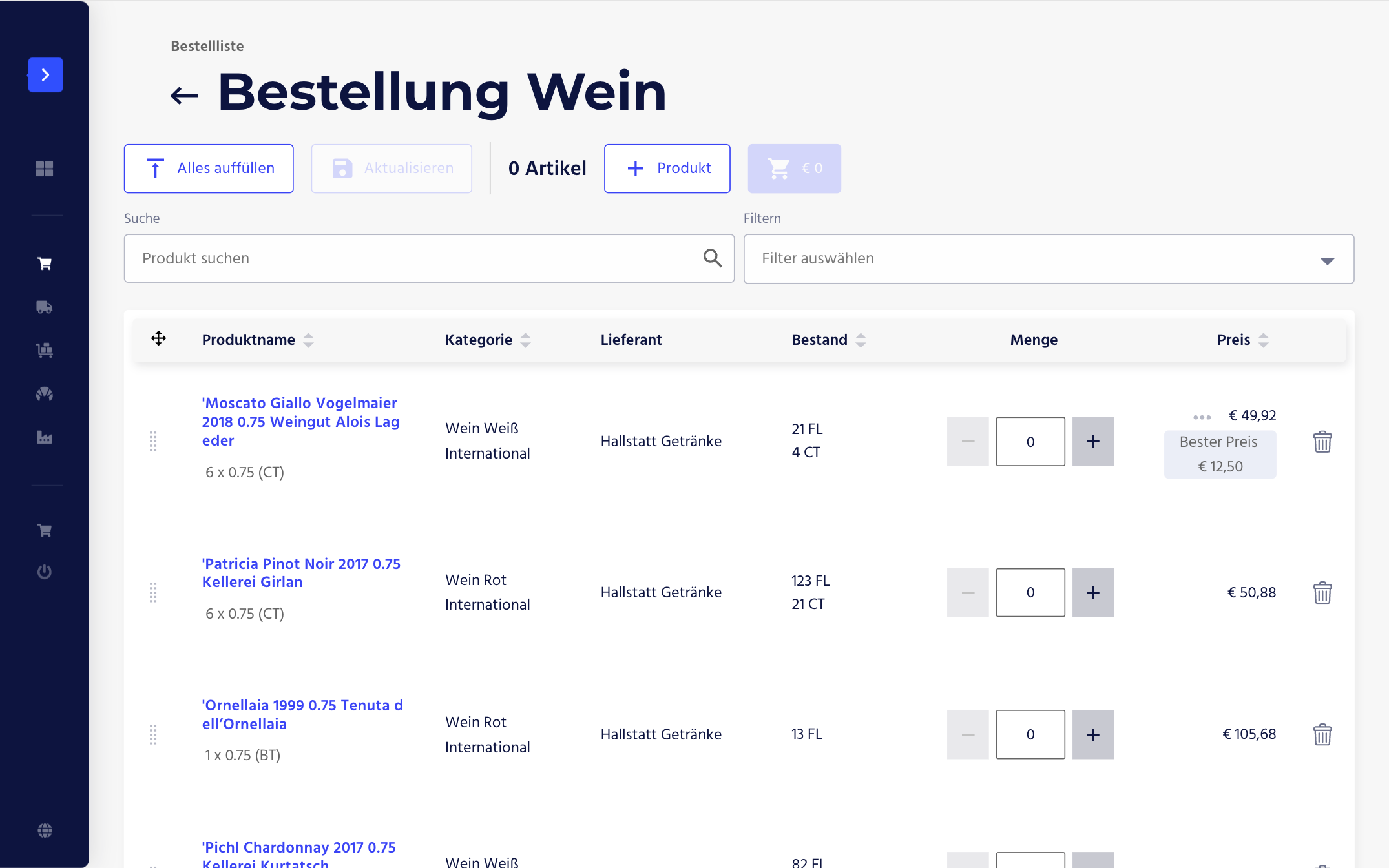Sort the table by Preis column
This screenshot has height=868, width=1389.
(1264, 339)
